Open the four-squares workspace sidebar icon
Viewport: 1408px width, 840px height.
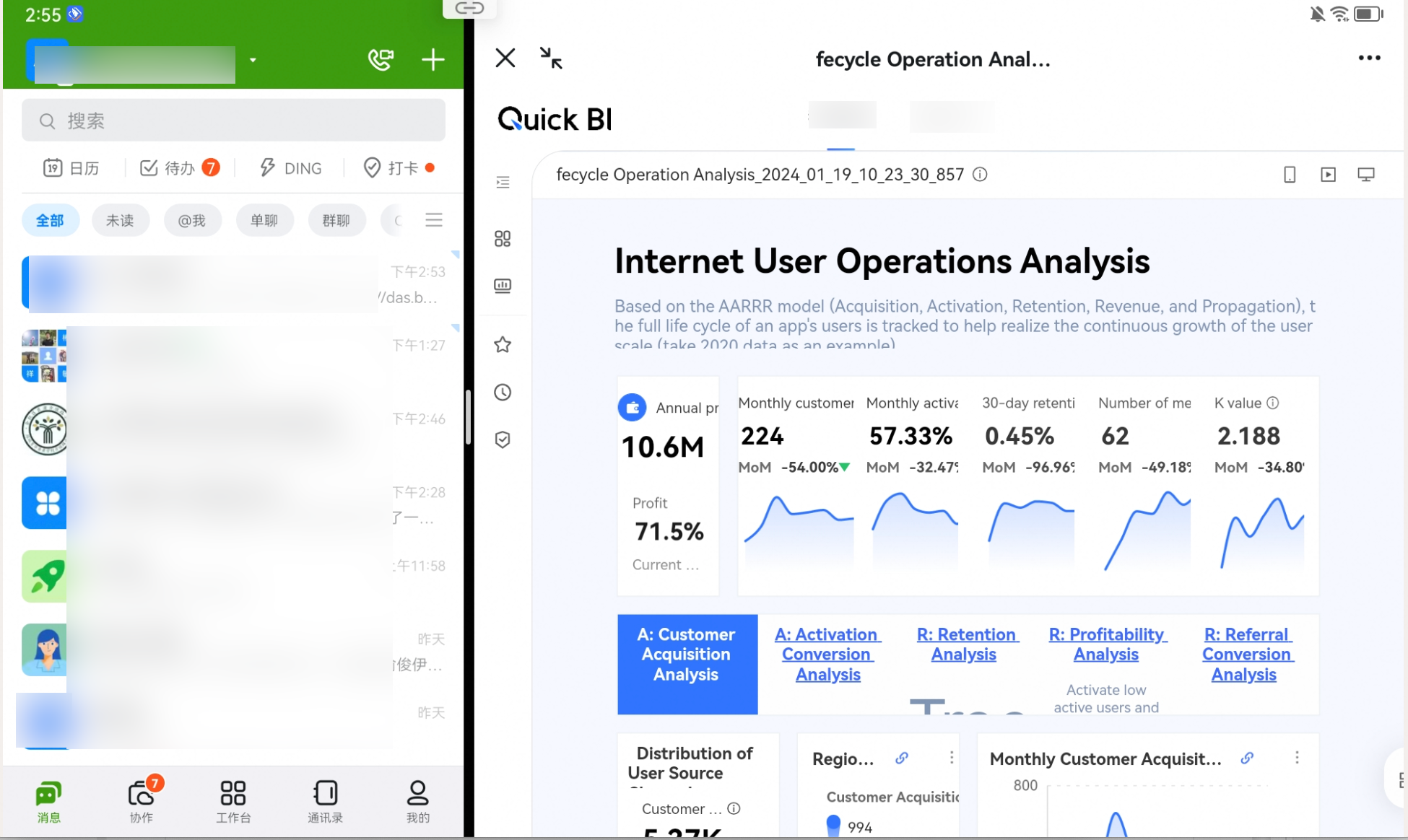(503, 239)
